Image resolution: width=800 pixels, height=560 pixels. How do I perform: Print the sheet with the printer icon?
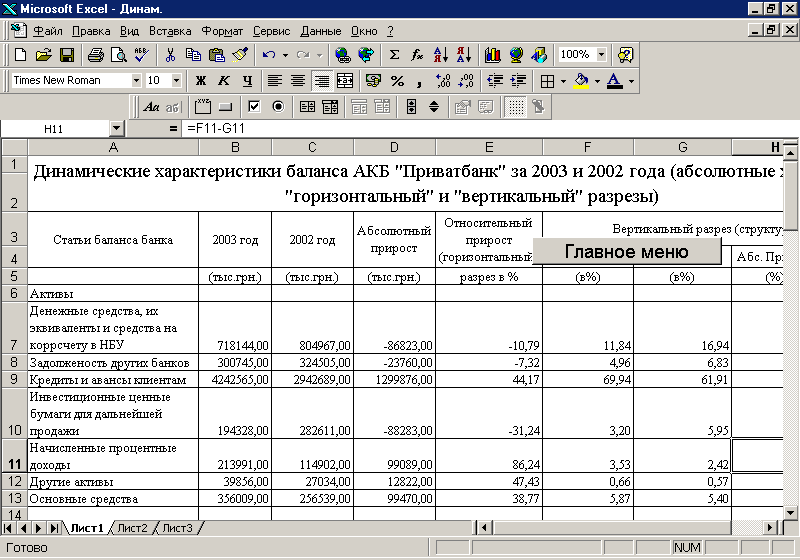click(x=95, y=55)
